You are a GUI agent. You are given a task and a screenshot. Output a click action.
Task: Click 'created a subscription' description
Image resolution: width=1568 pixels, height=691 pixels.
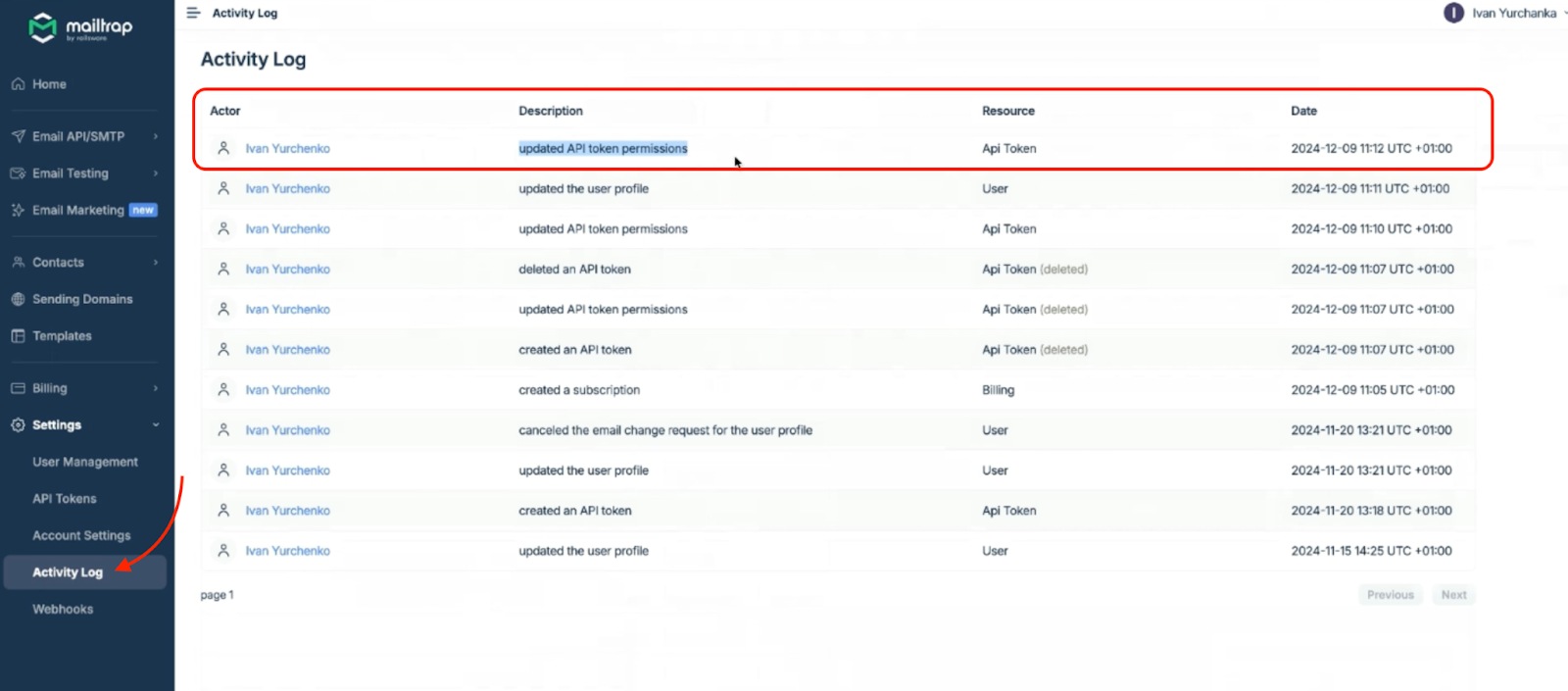(x=579, y=390)
